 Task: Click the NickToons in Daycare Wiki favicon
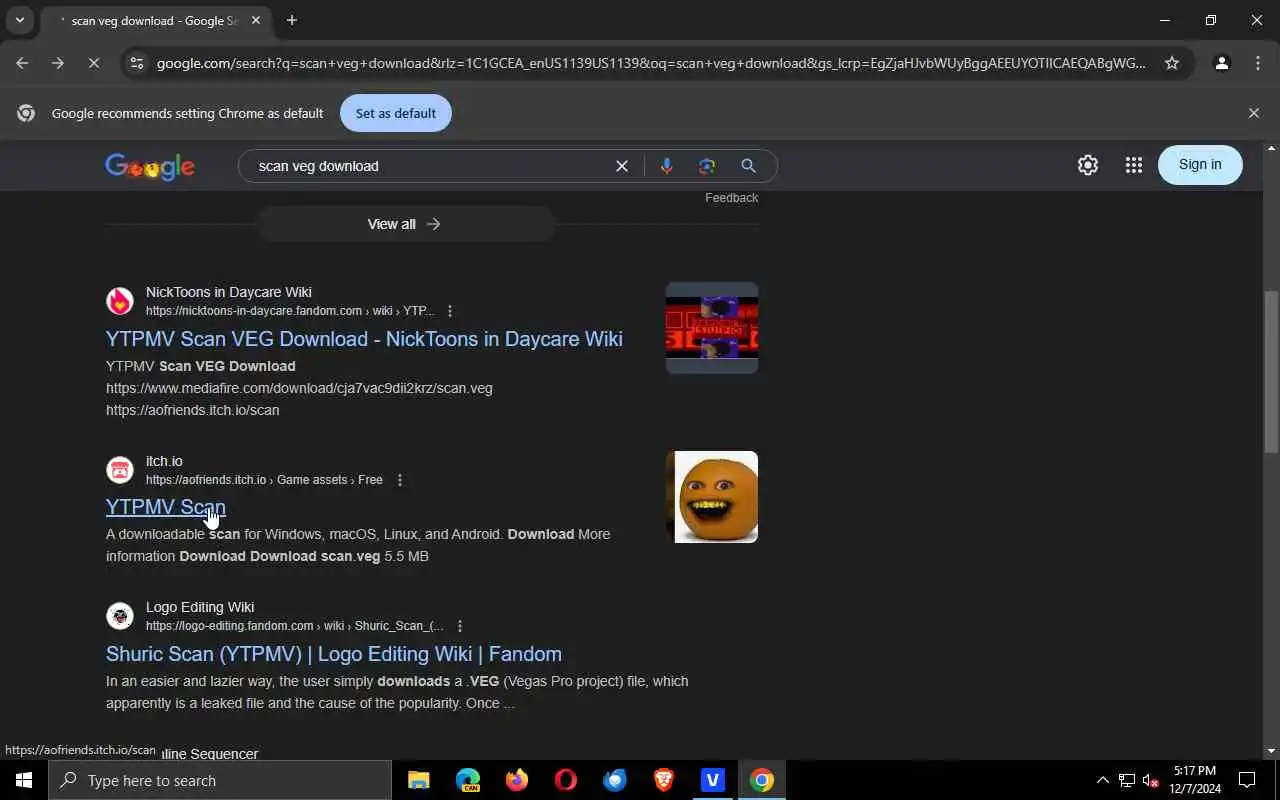[120, 301]
